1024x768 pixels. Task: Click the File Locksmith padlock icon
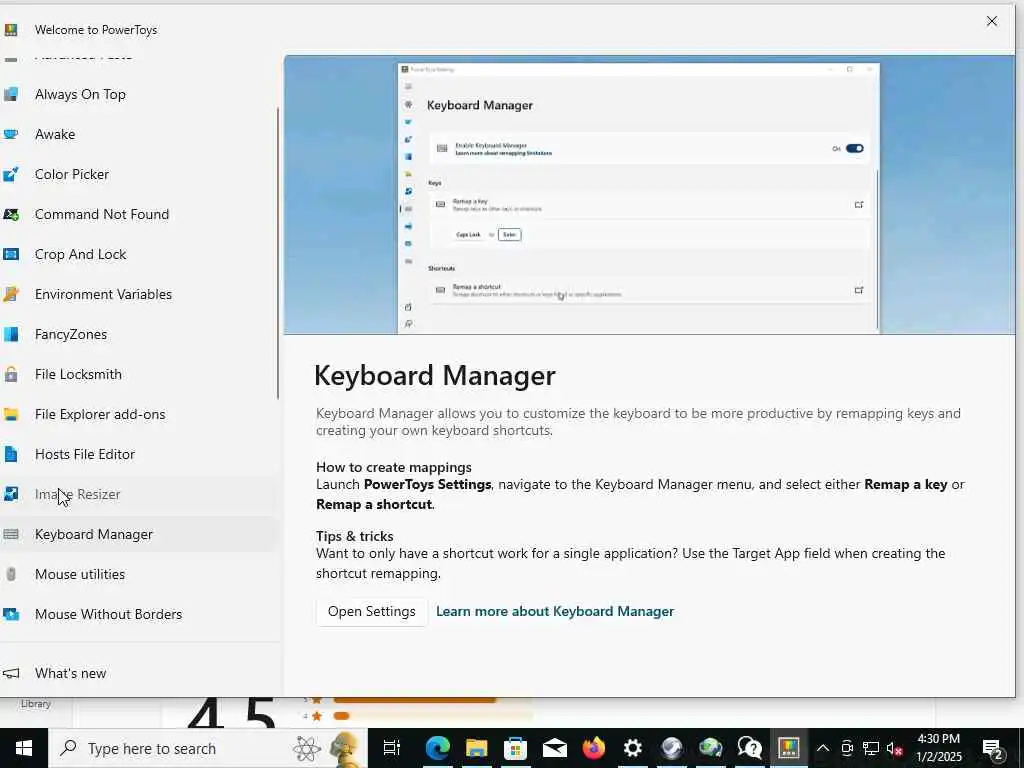(x=10, y=374)
